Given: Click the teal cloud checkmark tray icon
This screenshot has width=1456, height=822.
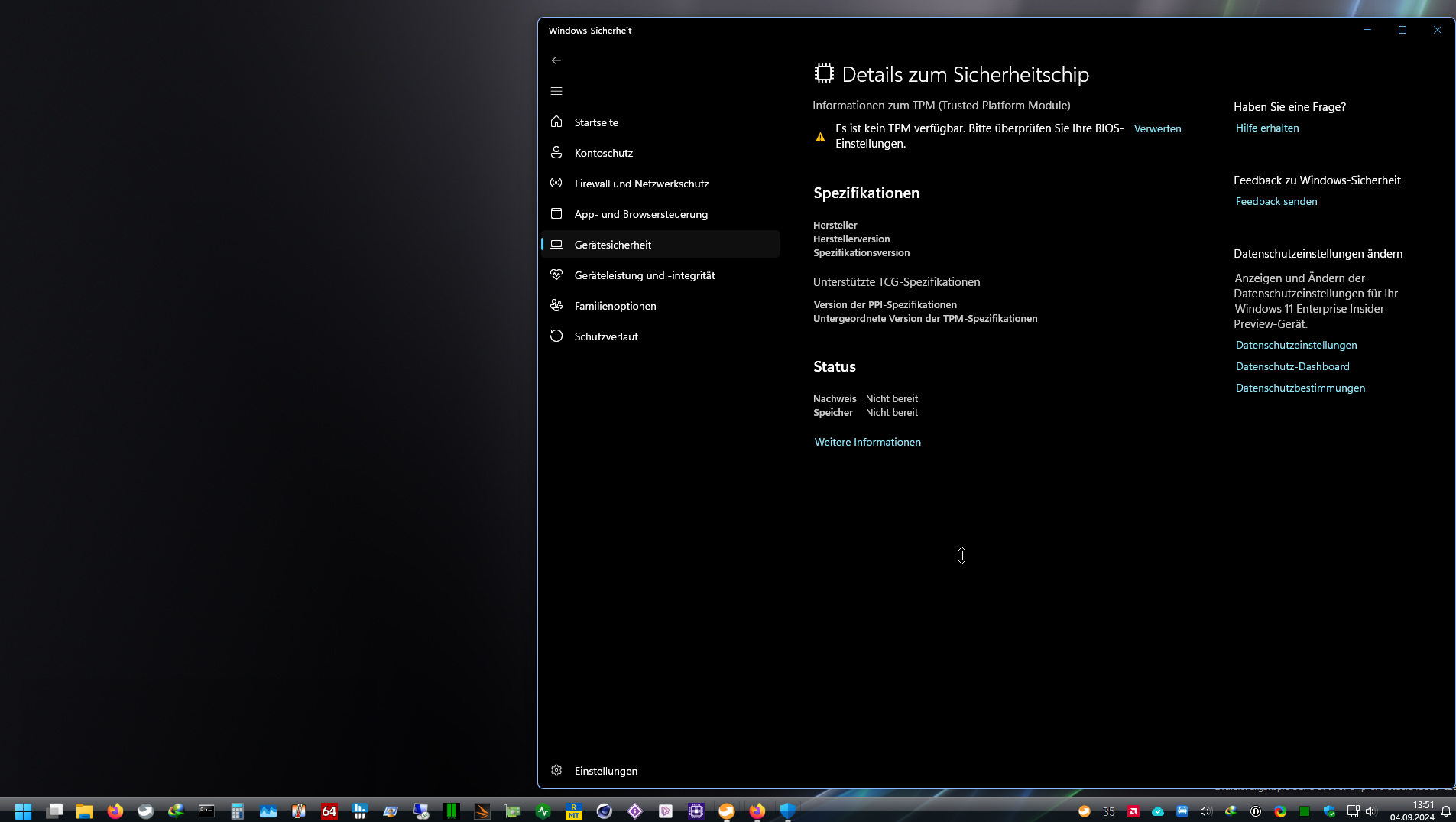Looking at the screenshot, I should 1158,811.
